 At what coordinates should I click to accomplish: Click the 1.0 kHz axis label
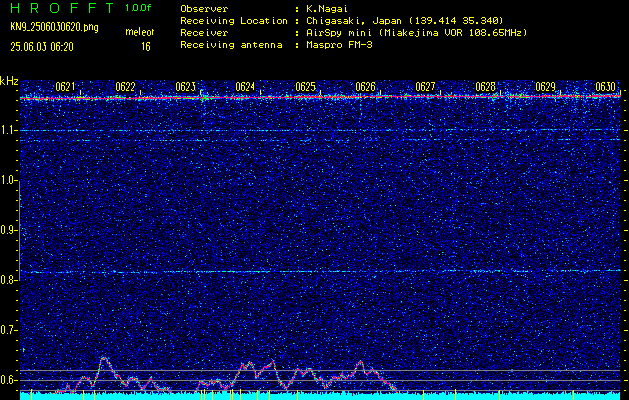coord(8,180)
